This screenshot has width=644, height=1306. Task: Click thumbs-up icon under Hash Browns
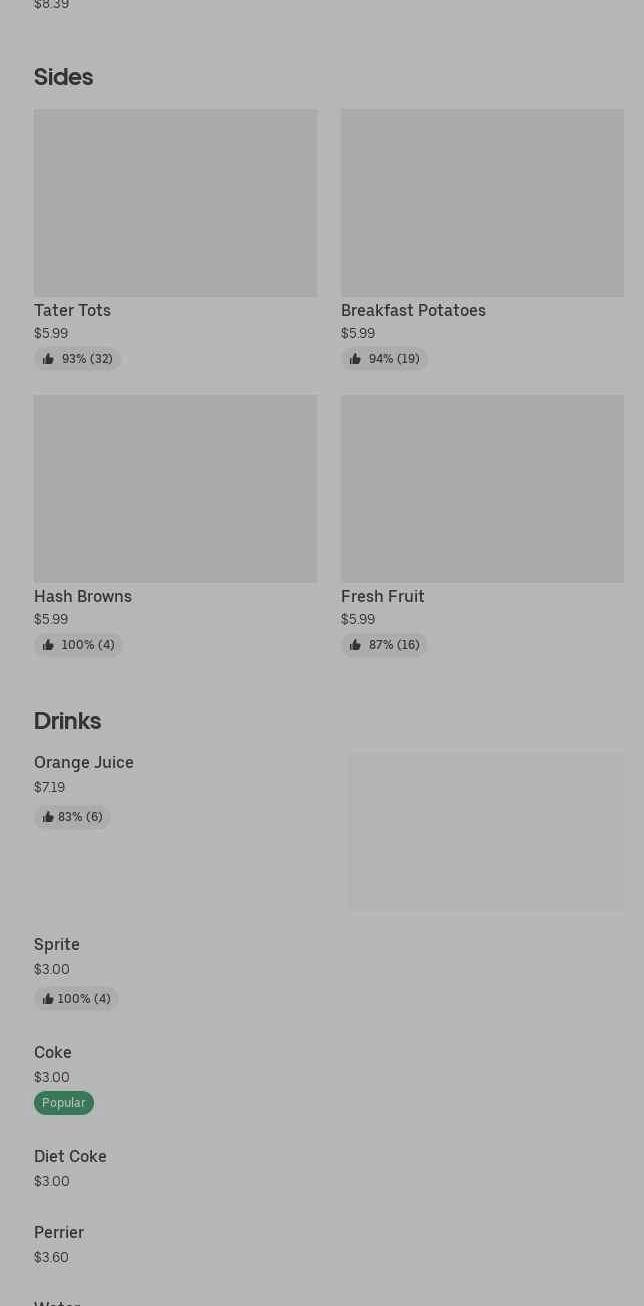tap(48, 645)
